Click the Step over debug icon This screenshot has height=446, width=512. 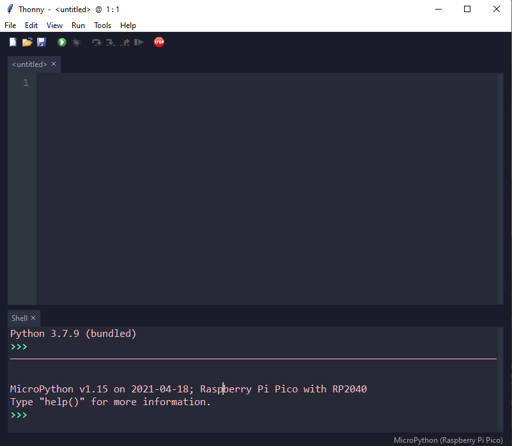tap(97, 42)
